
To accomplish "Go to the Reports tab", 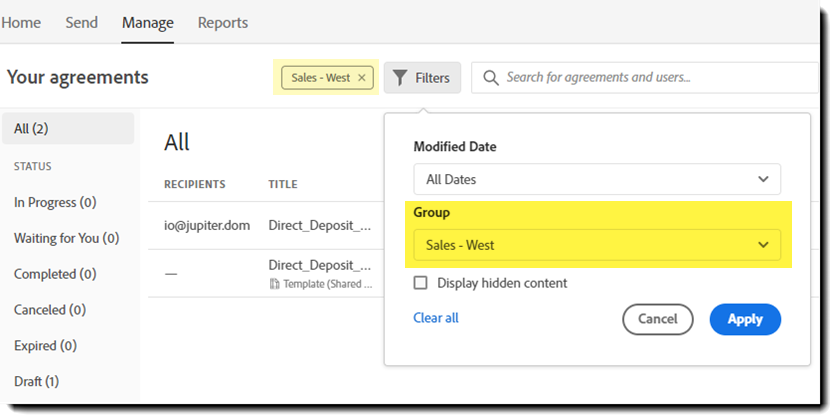I will tap(222, 22).
